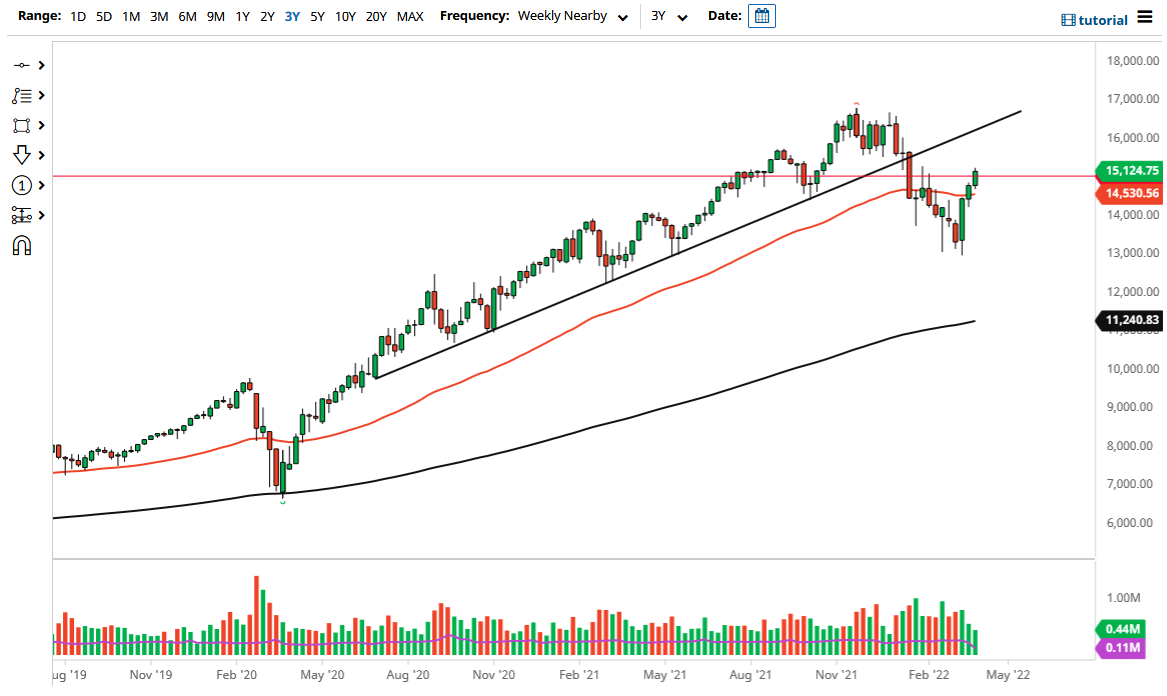Select the crosshair cursor tool
Image resolution: width=1167 pixels, height=696 pixels.
click(x=22, y=64)
